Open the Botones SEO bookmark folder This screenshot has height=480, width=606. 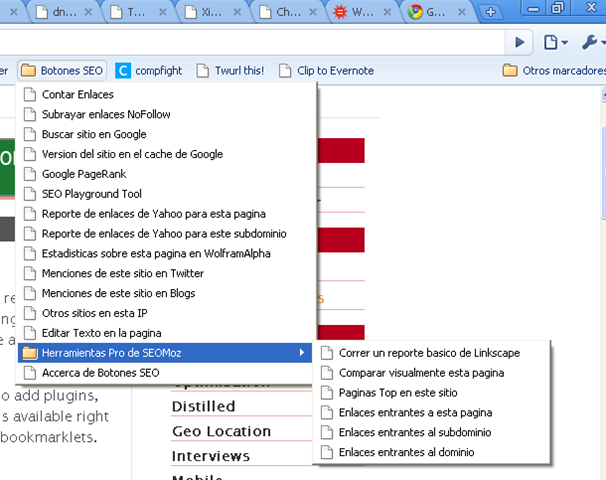62,71
